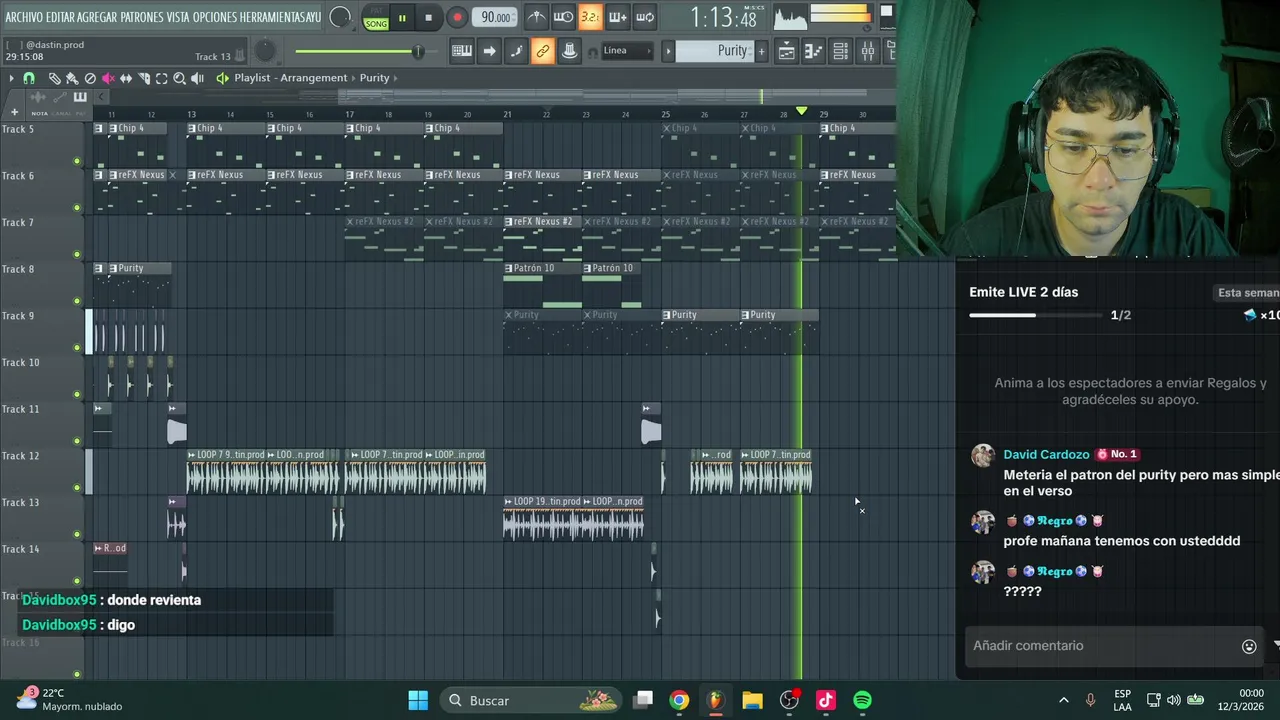Click the note color chooser icon
Image resolution: width=1280 pixels, height=720 pixels.
click(516, 51)
